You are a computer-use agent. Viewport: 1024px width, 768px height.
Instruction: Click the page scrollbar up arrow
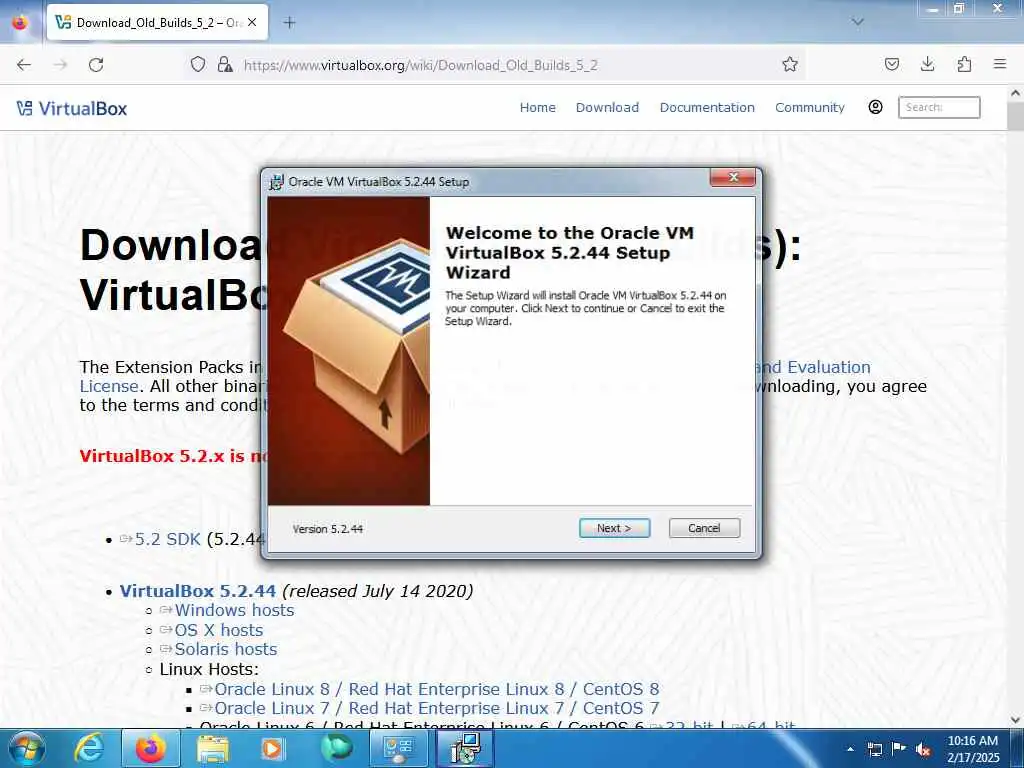1016,93
